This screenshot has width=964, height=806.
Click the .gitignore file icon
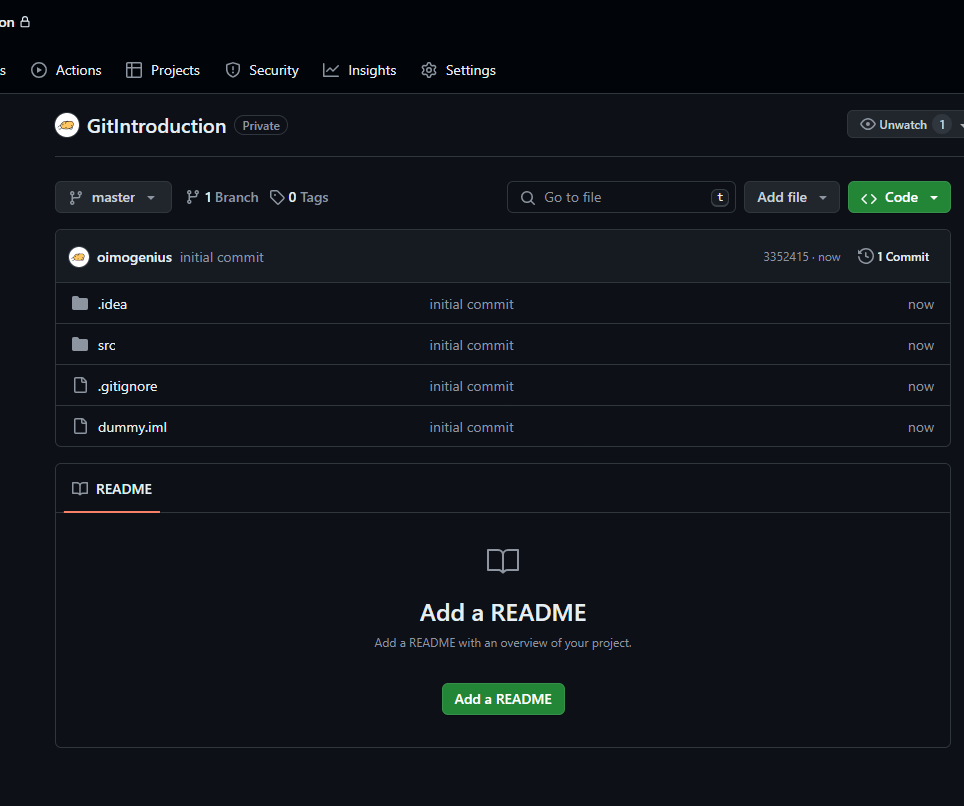pos(80,386)
